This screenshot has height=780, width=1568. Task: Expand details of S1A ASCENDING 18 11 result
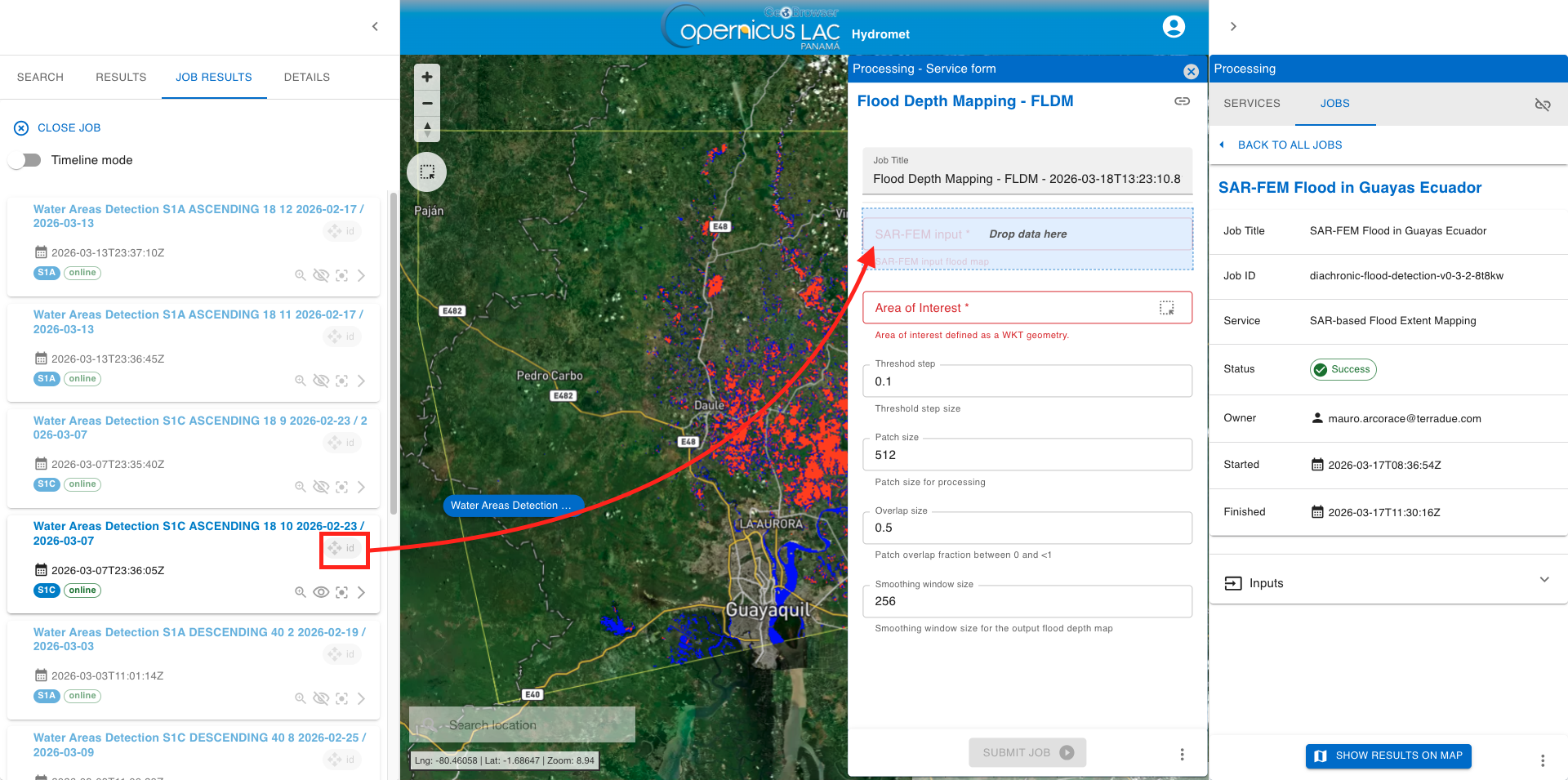tap(361, 381)
